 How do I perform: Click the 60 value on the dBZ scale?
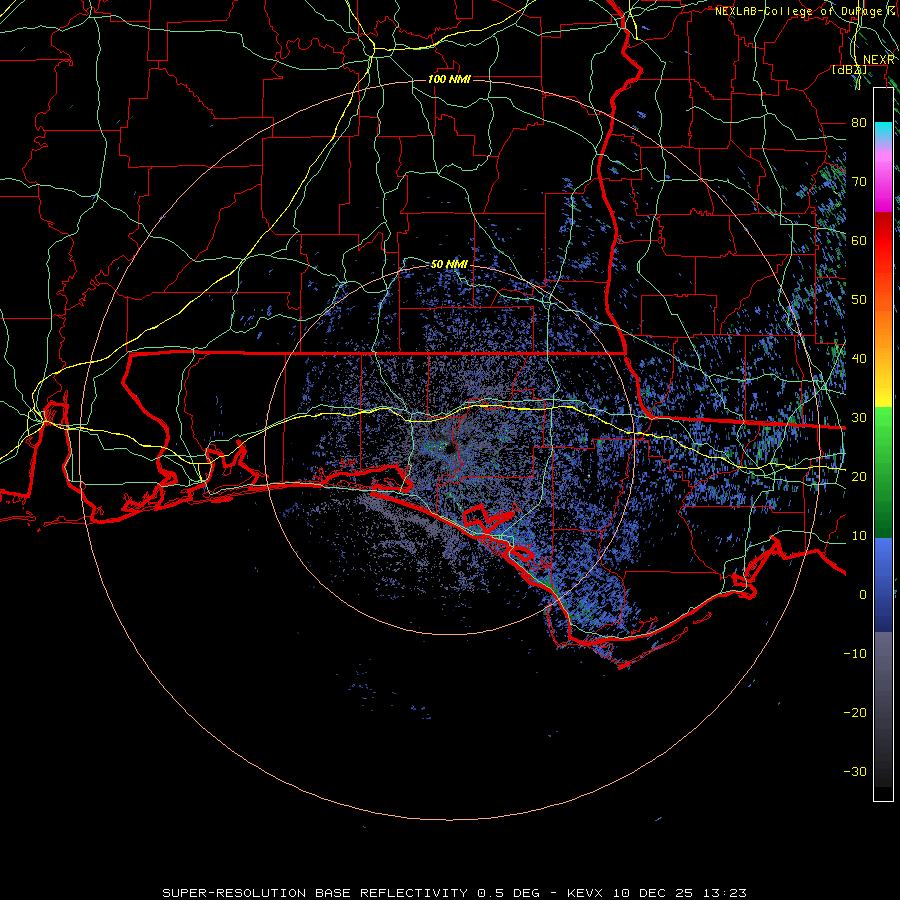point(859,240)
